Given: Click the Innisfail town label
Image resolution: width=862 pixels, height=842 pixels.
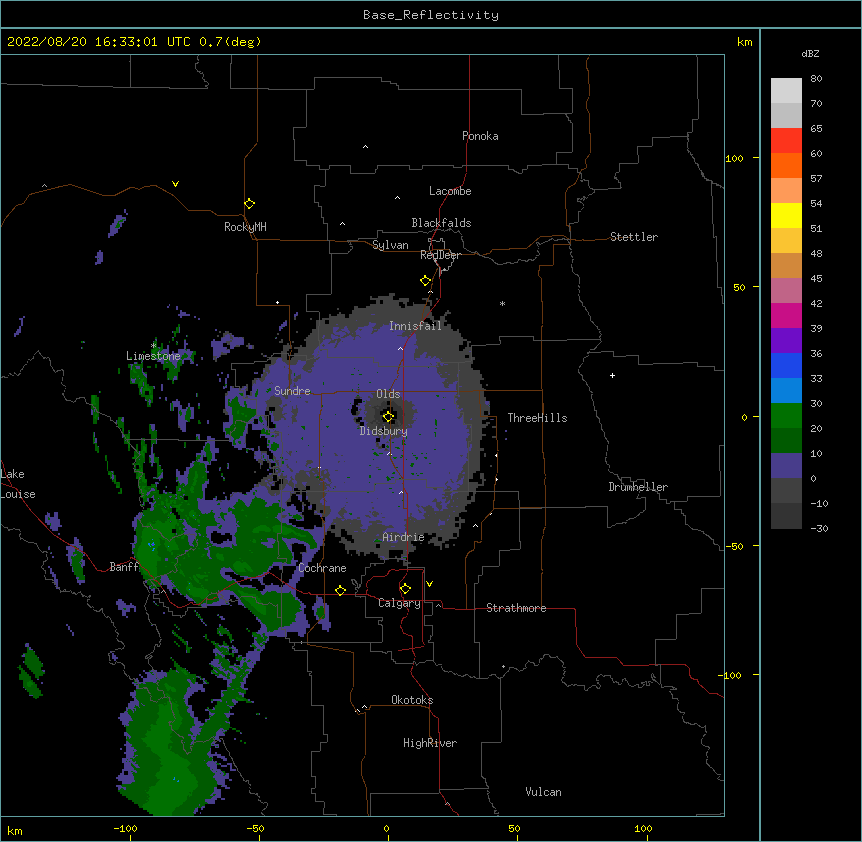Looking at the screenshot, I should 416,326.
